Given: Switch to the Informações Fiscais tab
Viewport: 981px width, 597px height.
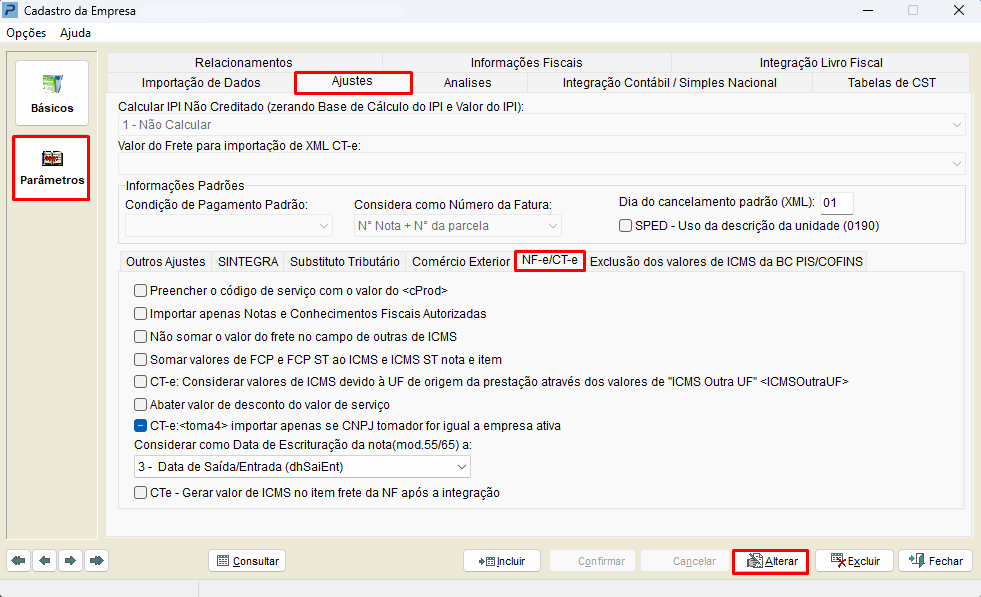Looking at the screenshot, I should coord(526,63).
